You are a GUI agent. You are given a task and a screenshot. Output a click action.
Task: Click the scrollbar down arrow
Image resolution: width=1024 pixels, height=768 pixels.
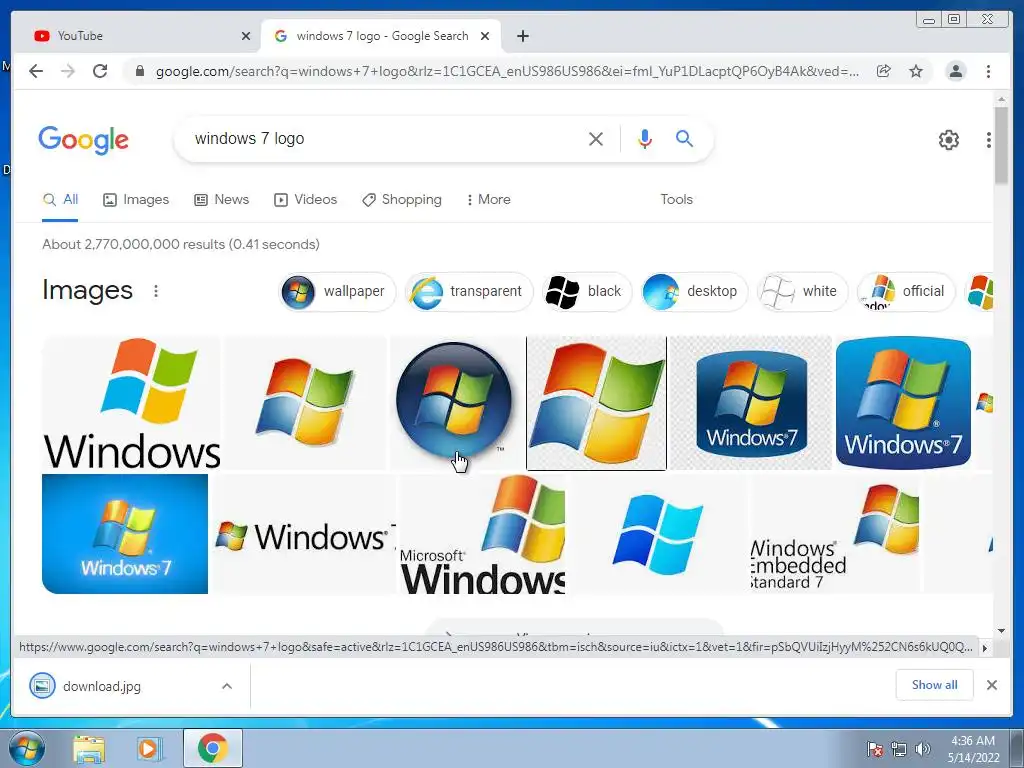[1002, 631]
